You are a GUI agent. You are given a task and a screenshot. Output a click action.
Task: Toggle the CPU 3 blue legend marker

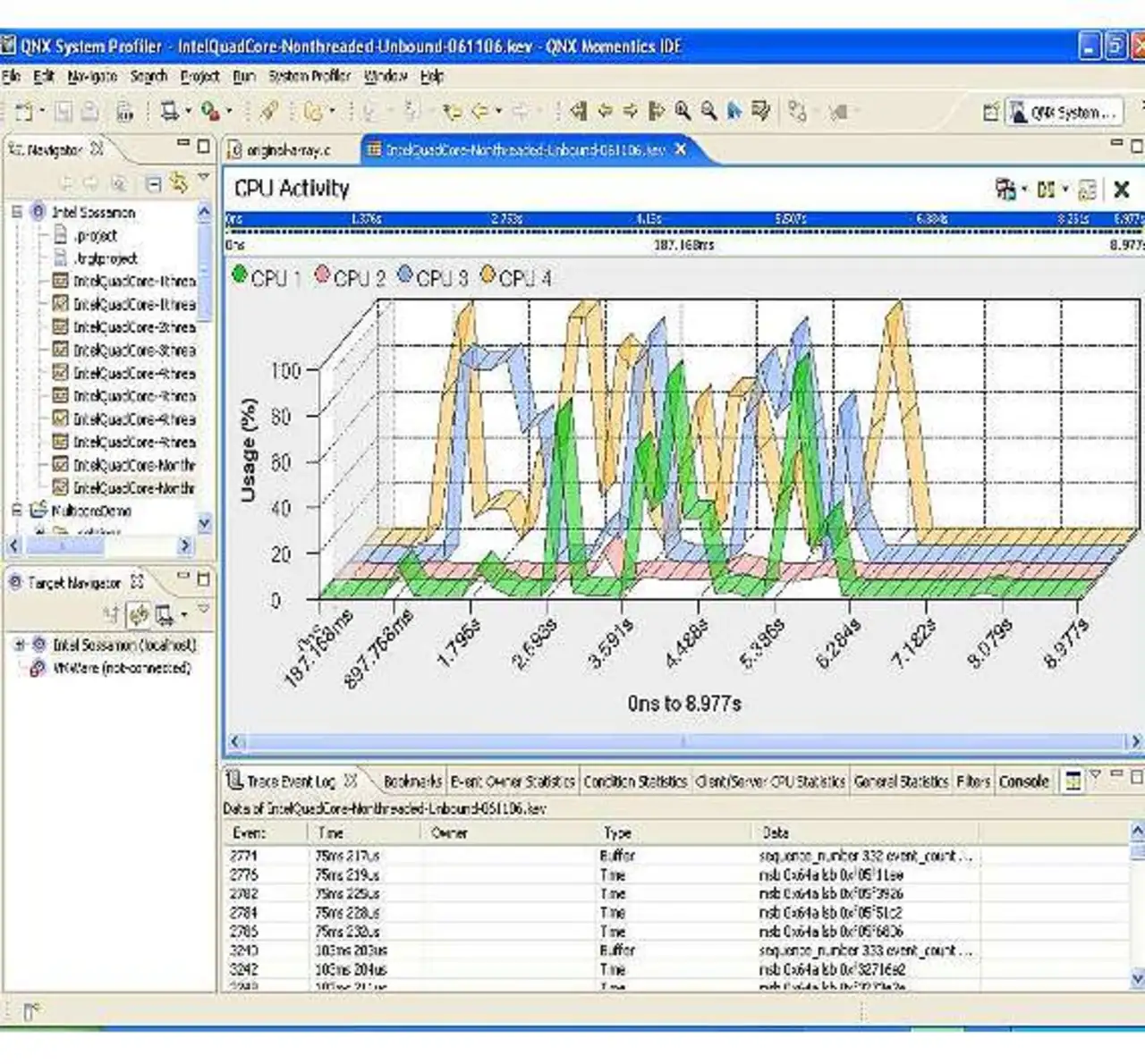tap(405, 274)
